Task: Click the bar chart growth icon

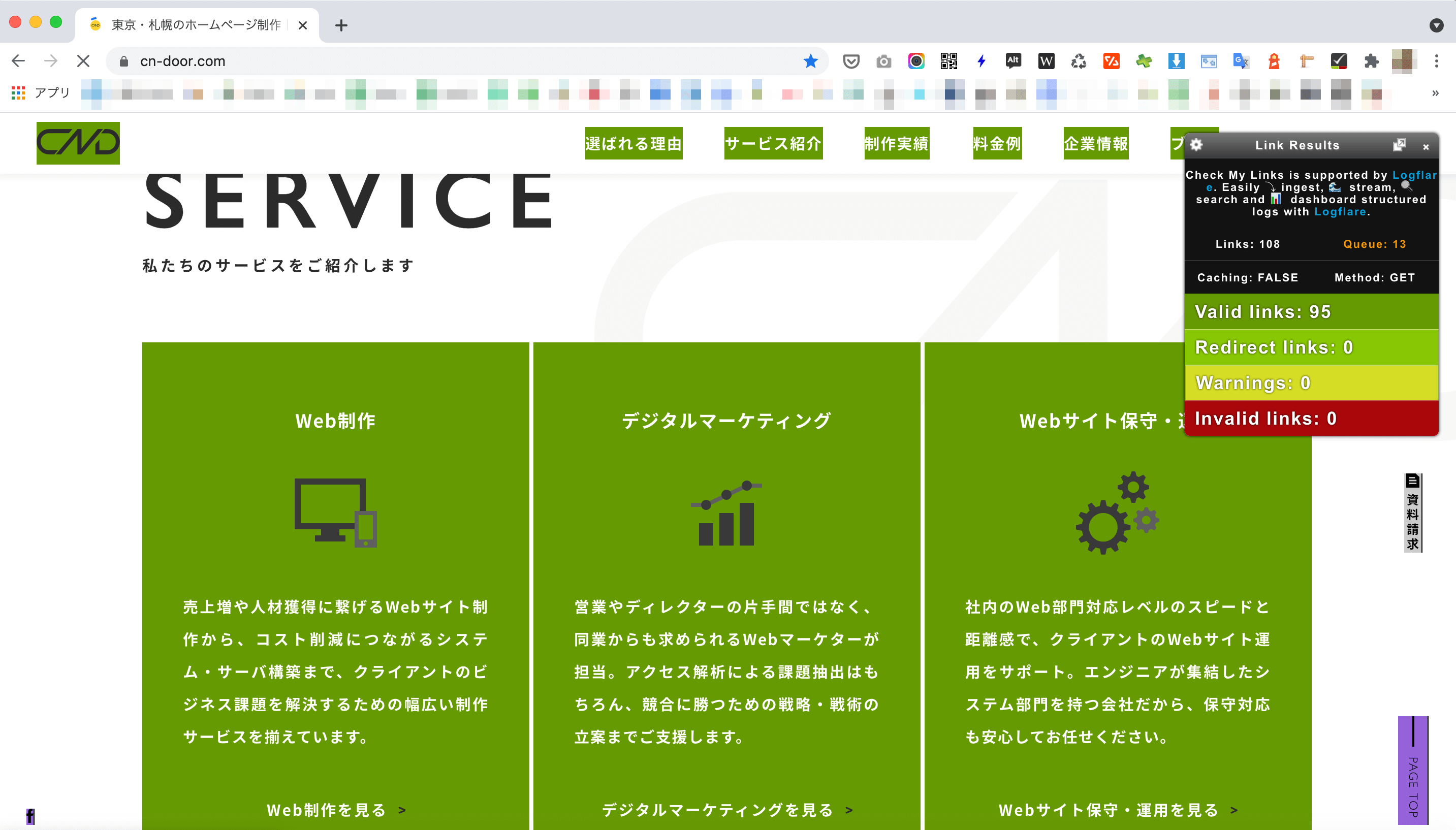Action: tap(726, 513)
